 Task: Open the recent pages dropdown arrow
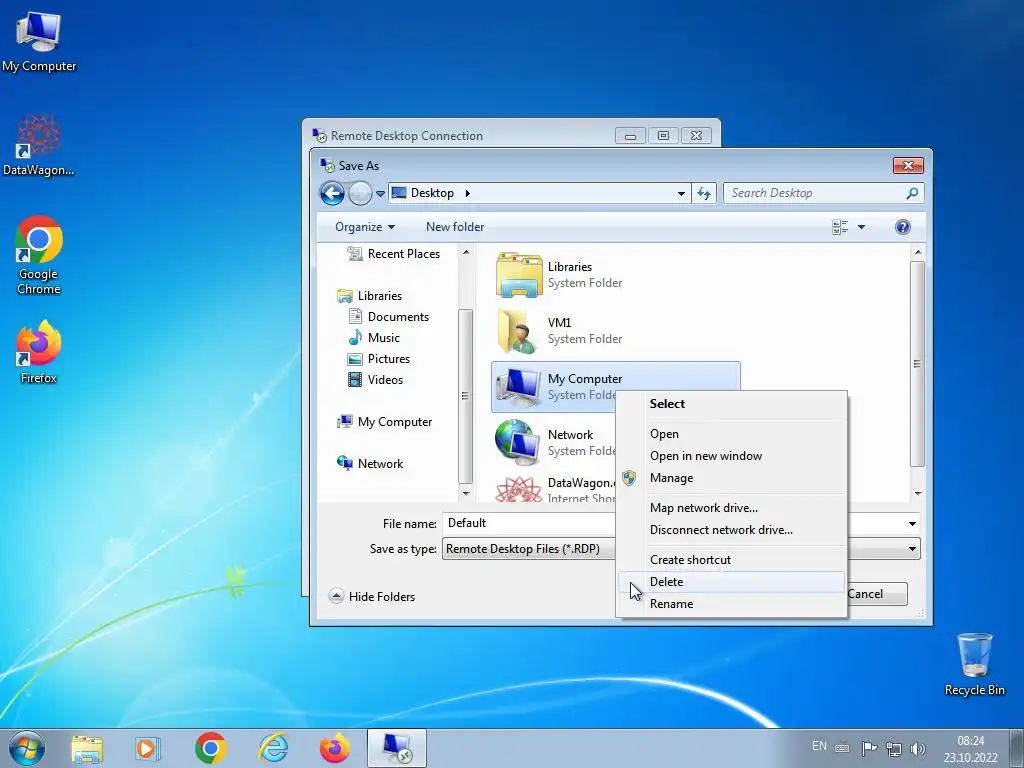(380, 194)
